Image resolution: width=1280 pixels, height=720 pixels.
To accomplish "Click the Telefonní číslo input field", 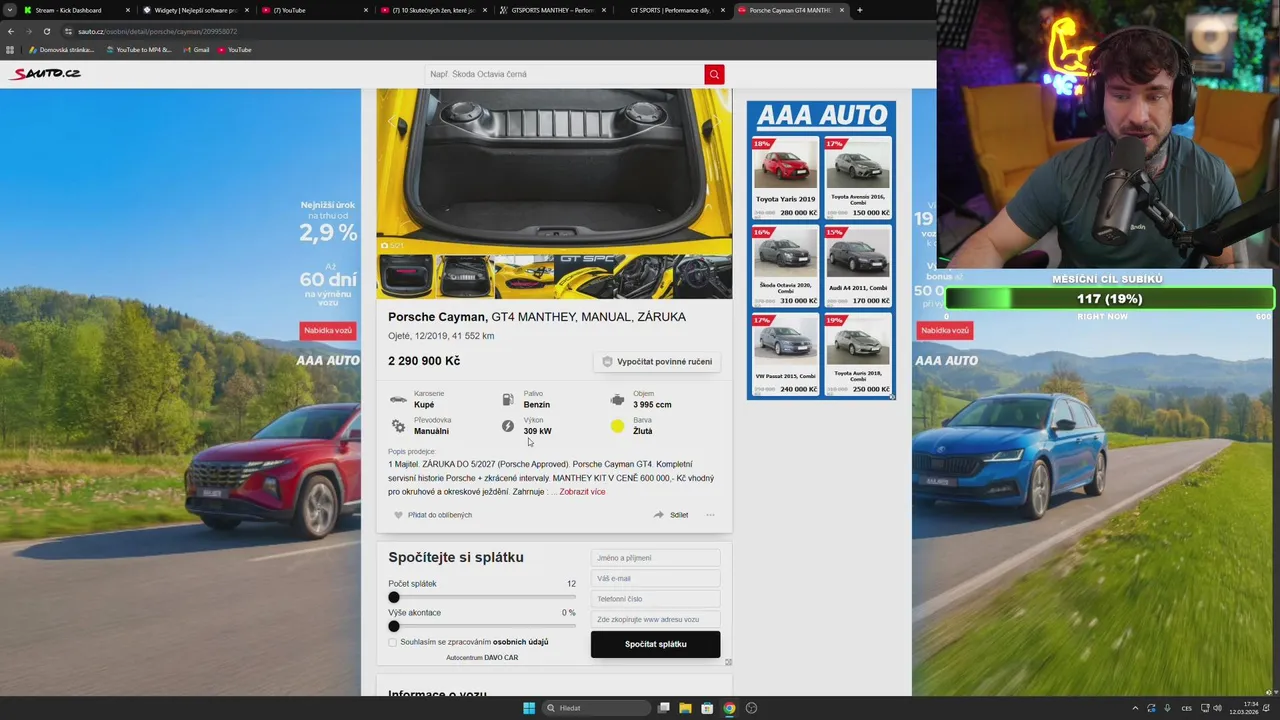I will click(x=655, y=599).
